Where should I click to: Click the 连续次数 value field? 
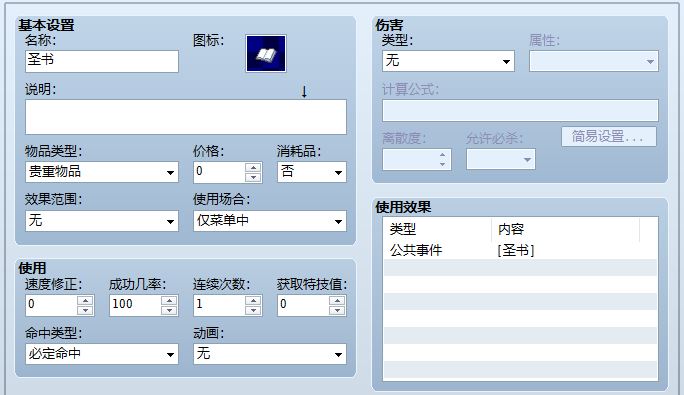(219, 305)
